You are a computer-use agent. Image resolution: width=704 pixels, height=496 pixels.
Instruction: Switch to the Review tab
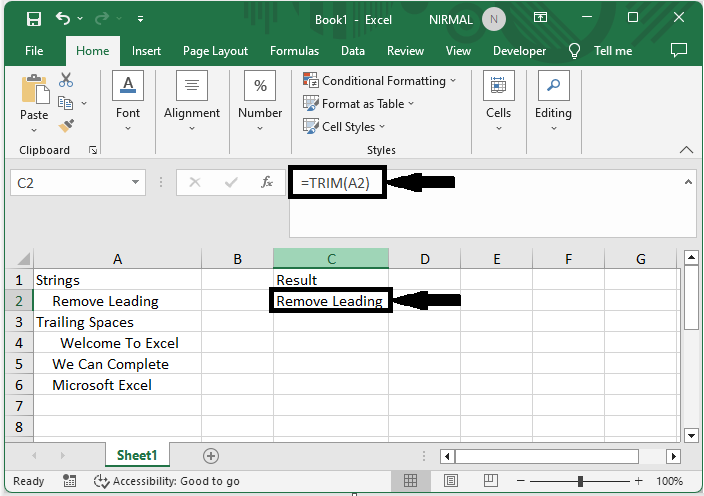[x=405, y=51]
